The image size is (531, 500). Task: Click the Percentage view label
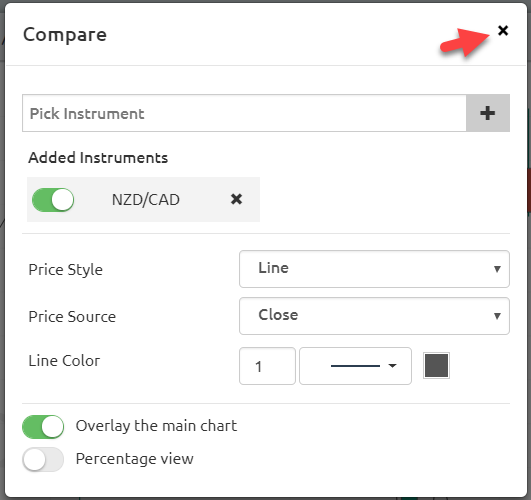[134, 459]
